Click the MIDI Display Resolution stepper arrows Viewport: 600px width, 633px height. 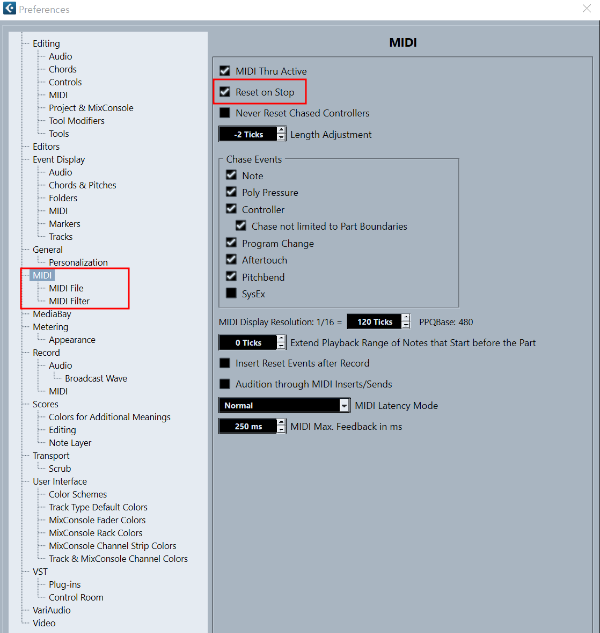(406, 322)
